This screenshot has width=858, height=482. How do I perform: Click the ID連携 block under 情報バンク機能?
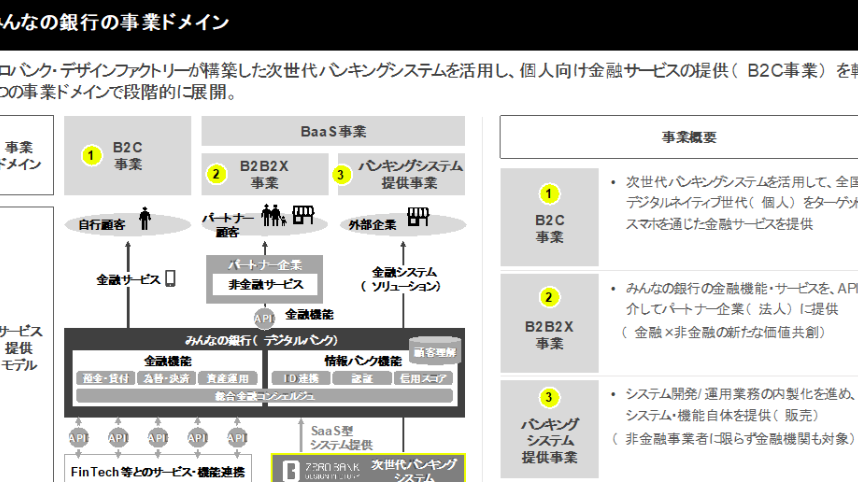(300, 378)
